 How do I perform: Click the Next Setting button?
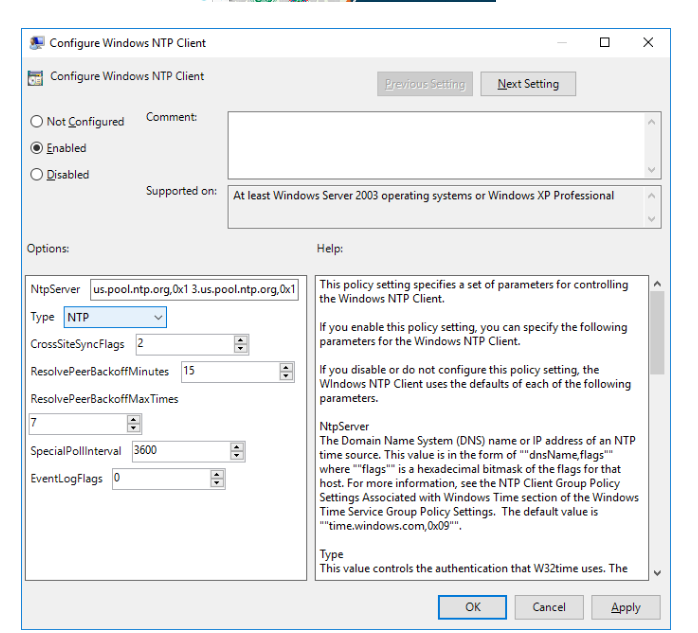click(528, 84)
